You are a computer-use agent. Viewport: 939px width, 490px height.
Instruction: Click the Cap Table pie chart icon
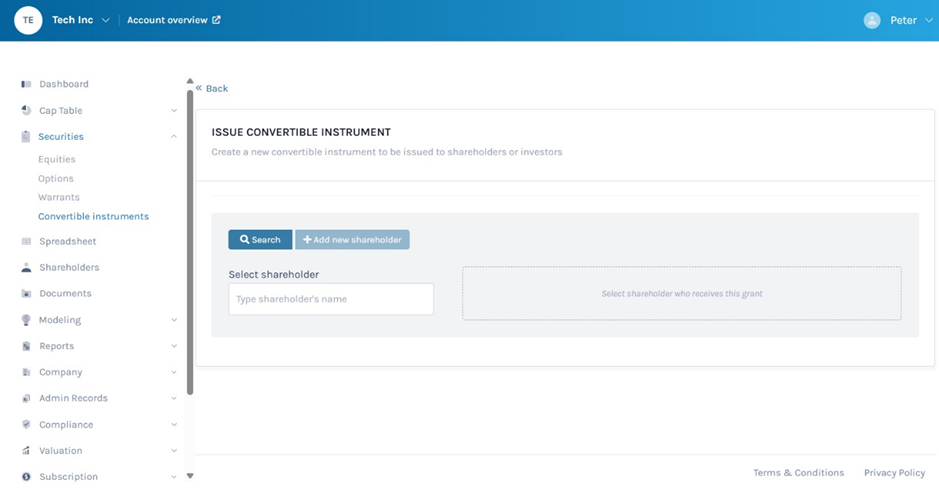[x=26, y=110]
